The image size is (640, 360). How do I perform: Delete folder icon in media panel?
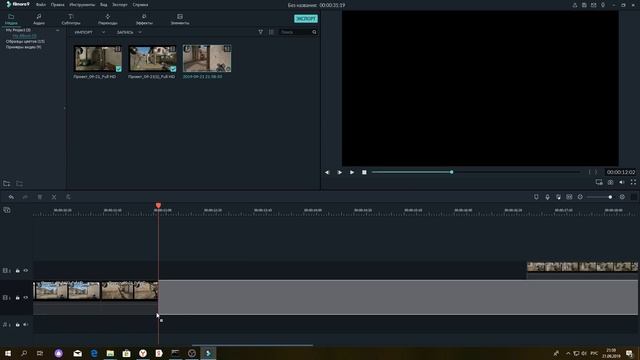click(x=19, y=184)
